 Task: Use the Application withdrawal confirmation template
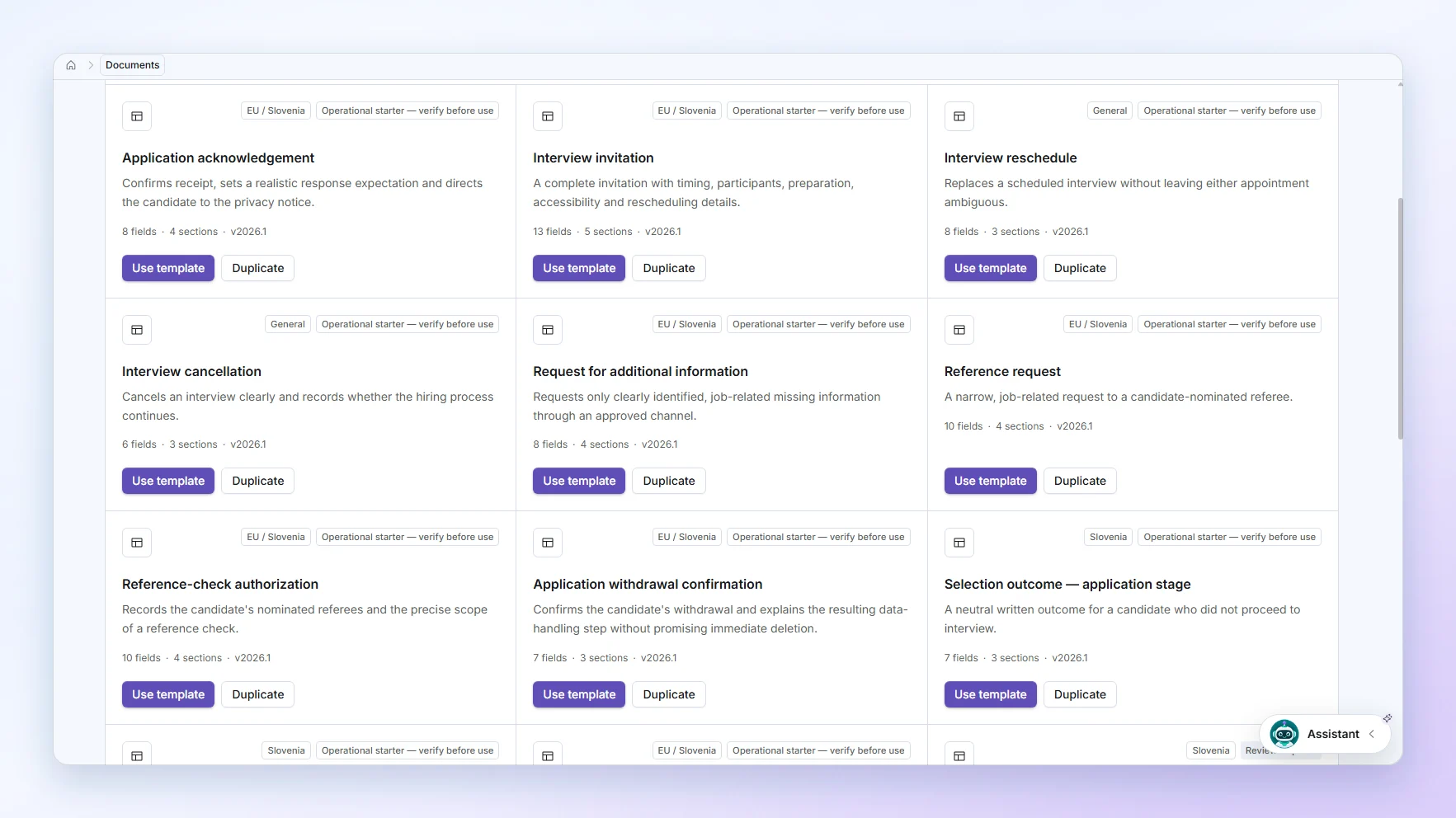coord(579,694)
